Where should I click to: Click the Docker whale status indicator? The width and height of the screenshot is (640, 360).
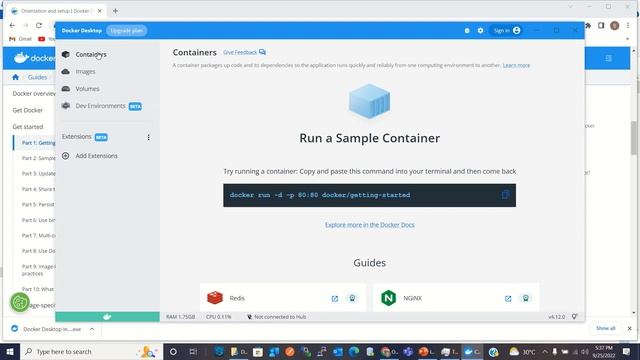click(x=107, y=317)
